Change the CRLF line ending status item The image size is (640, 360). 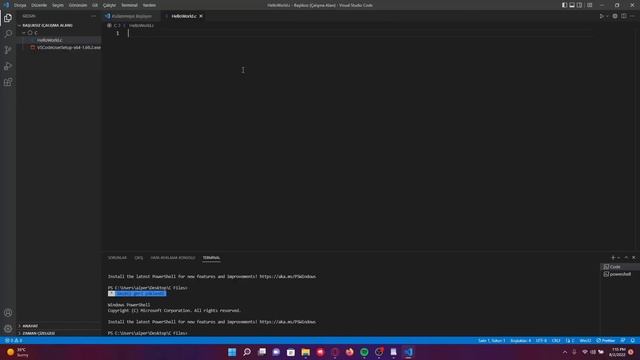pos(556,340)
